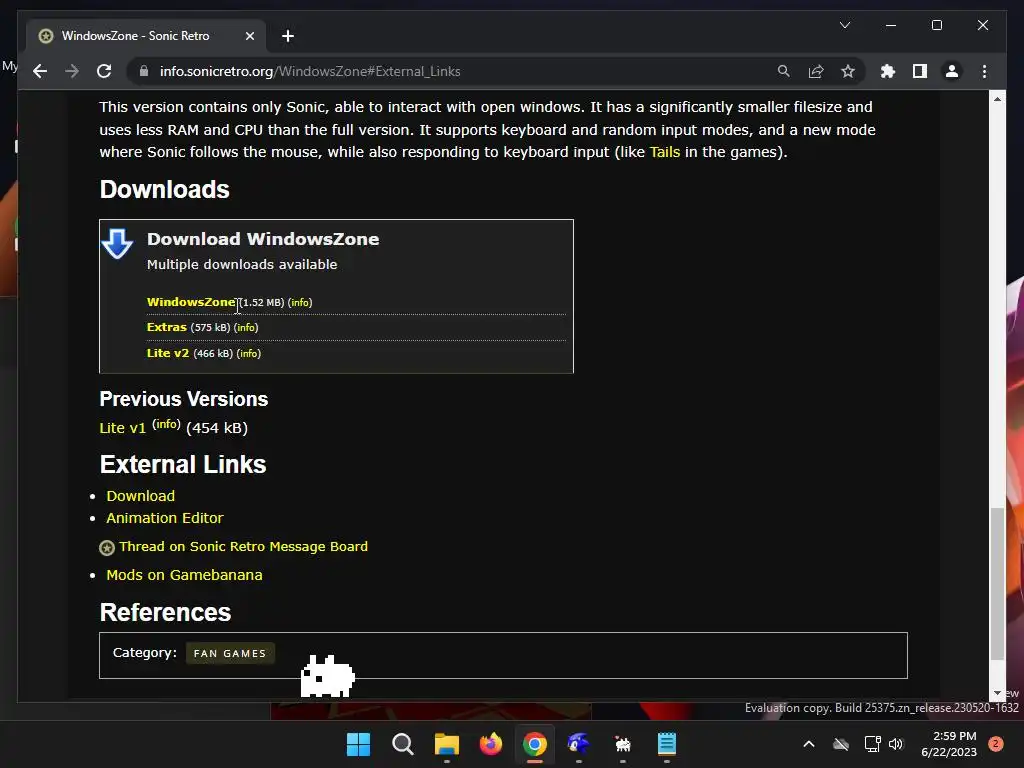Open Windows taskbar Search

tap(402, 744)
